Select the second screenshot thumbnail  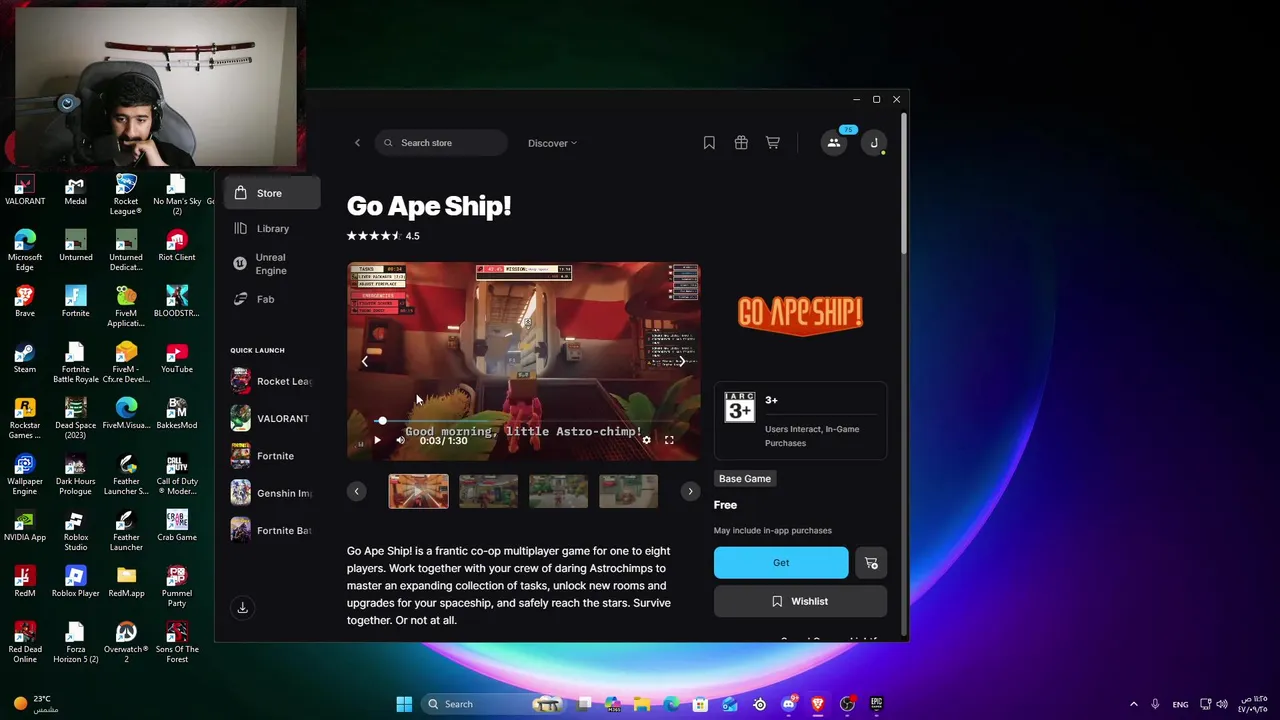click(x=488, y=491)
